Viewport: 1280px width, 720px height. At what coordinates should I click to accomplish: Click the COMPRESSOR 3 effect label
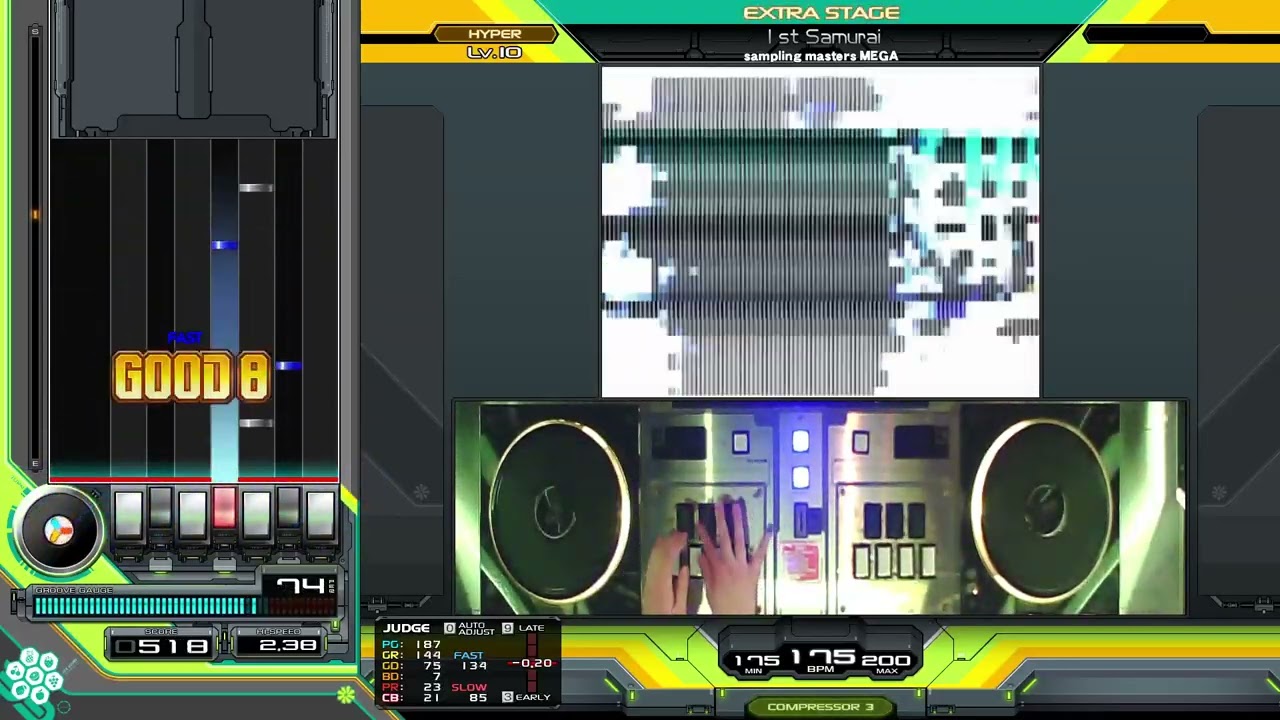click(x=820, y=707)
